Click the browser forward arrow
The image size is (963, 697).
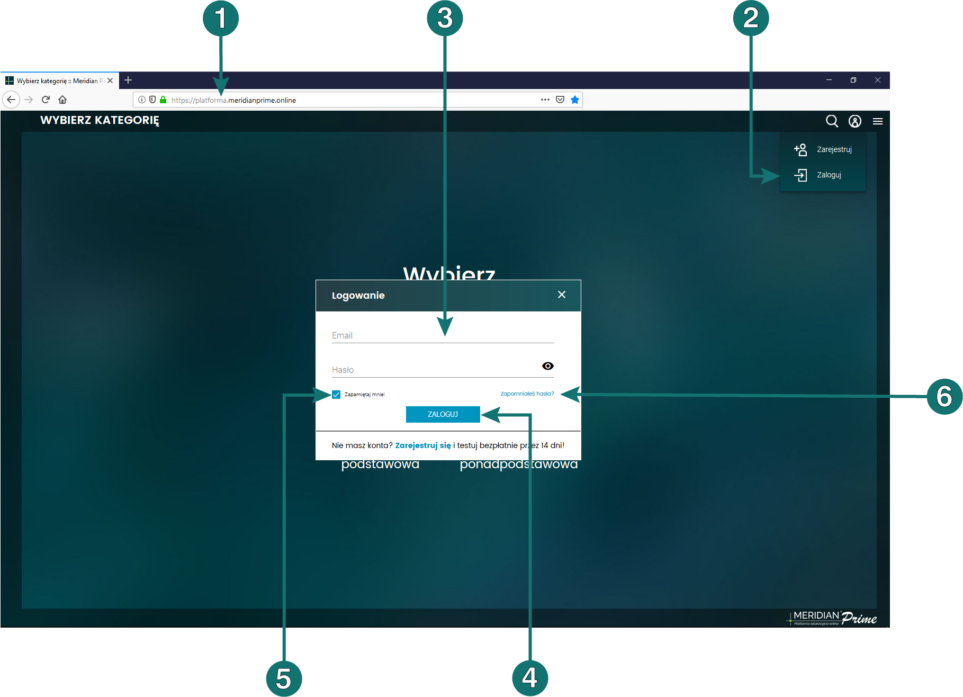[28, 99]
